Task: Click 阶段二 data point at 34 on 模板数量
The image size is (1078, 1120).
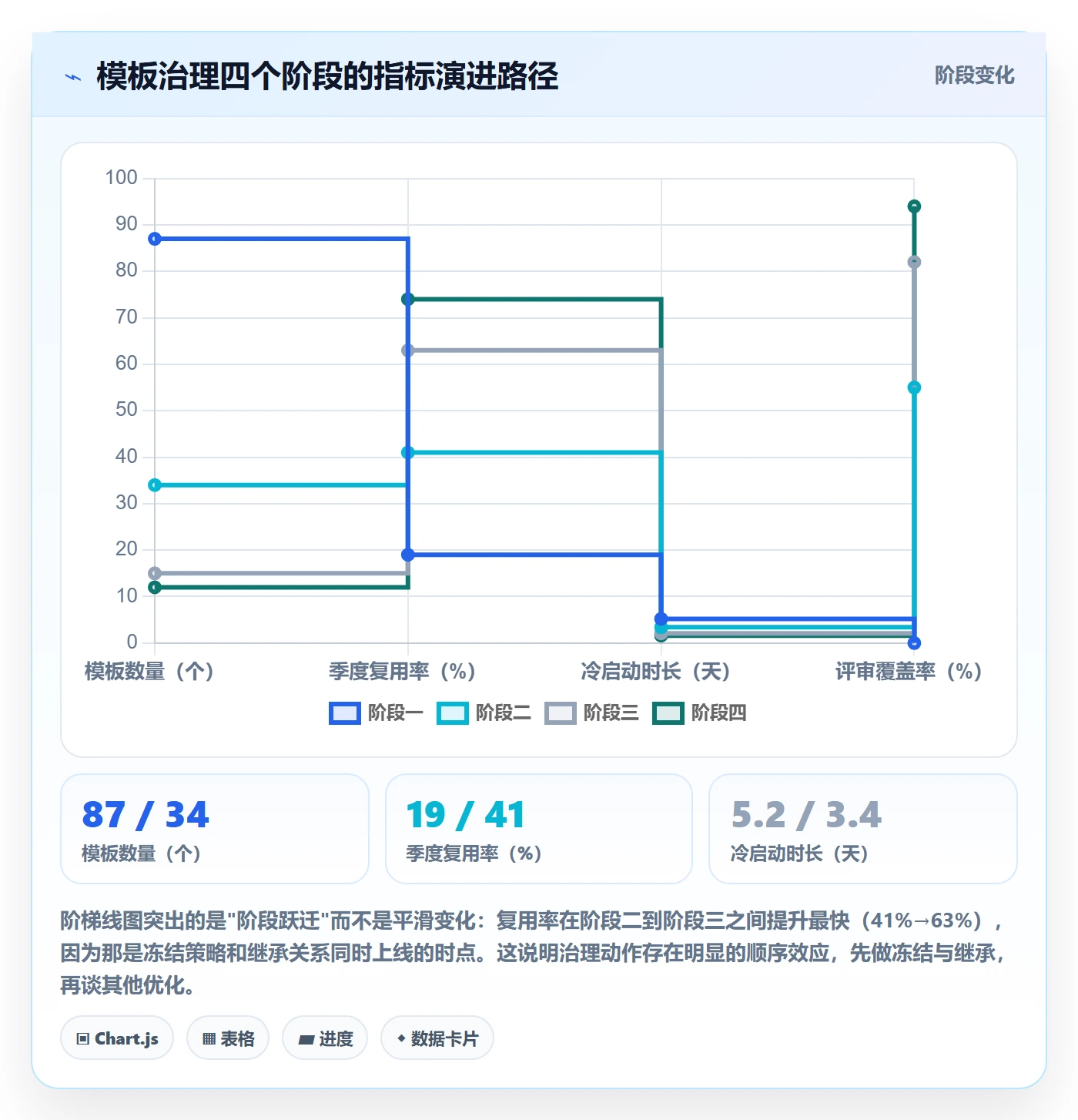Action: pos(155,485)
